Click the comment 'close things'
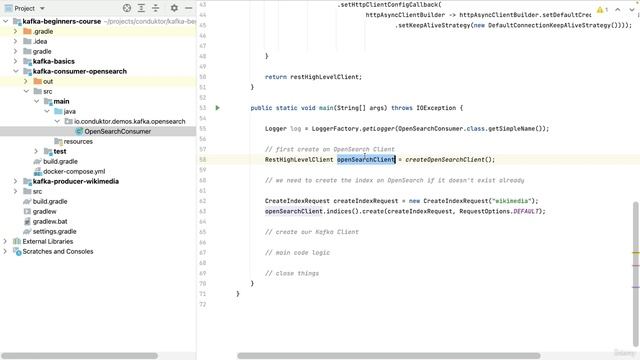Screen dimensions: 640x360 (292, 273)
